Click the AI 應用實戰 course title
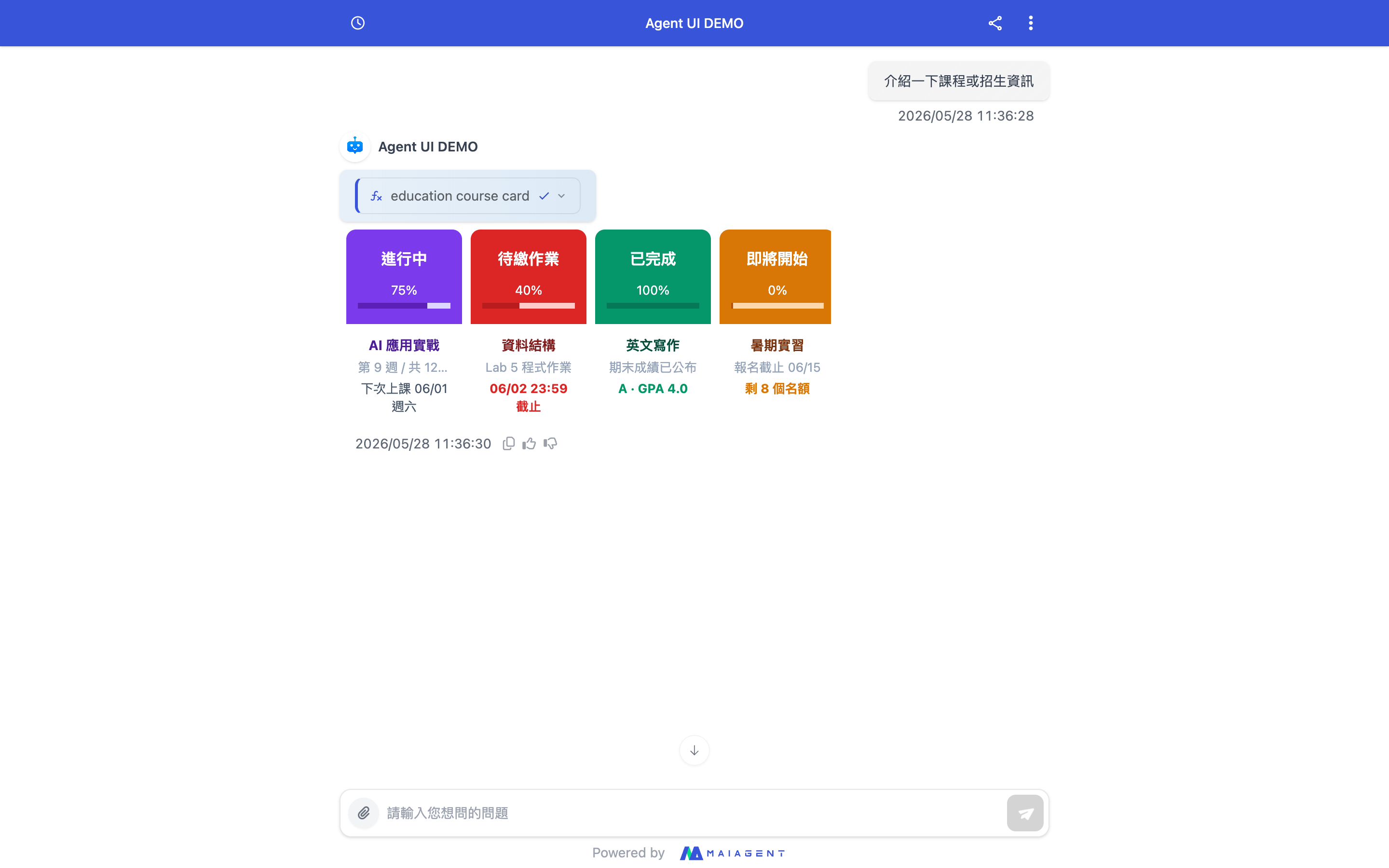Viewport: 1389px width, 868px height. click(x=404, y=346)
